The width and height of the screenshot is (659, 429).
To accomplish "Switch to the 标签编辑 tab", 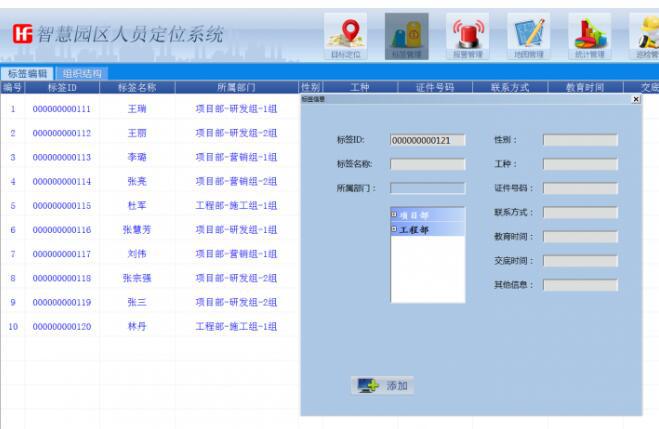I will [x=28, y=73].
